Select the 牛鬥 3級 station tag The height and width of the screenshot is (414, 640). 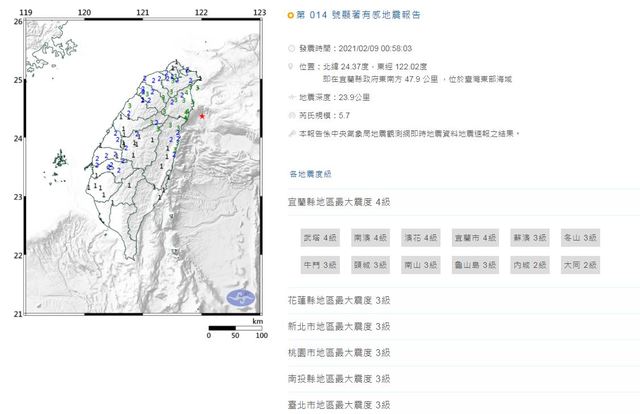(x=320, y=265)
